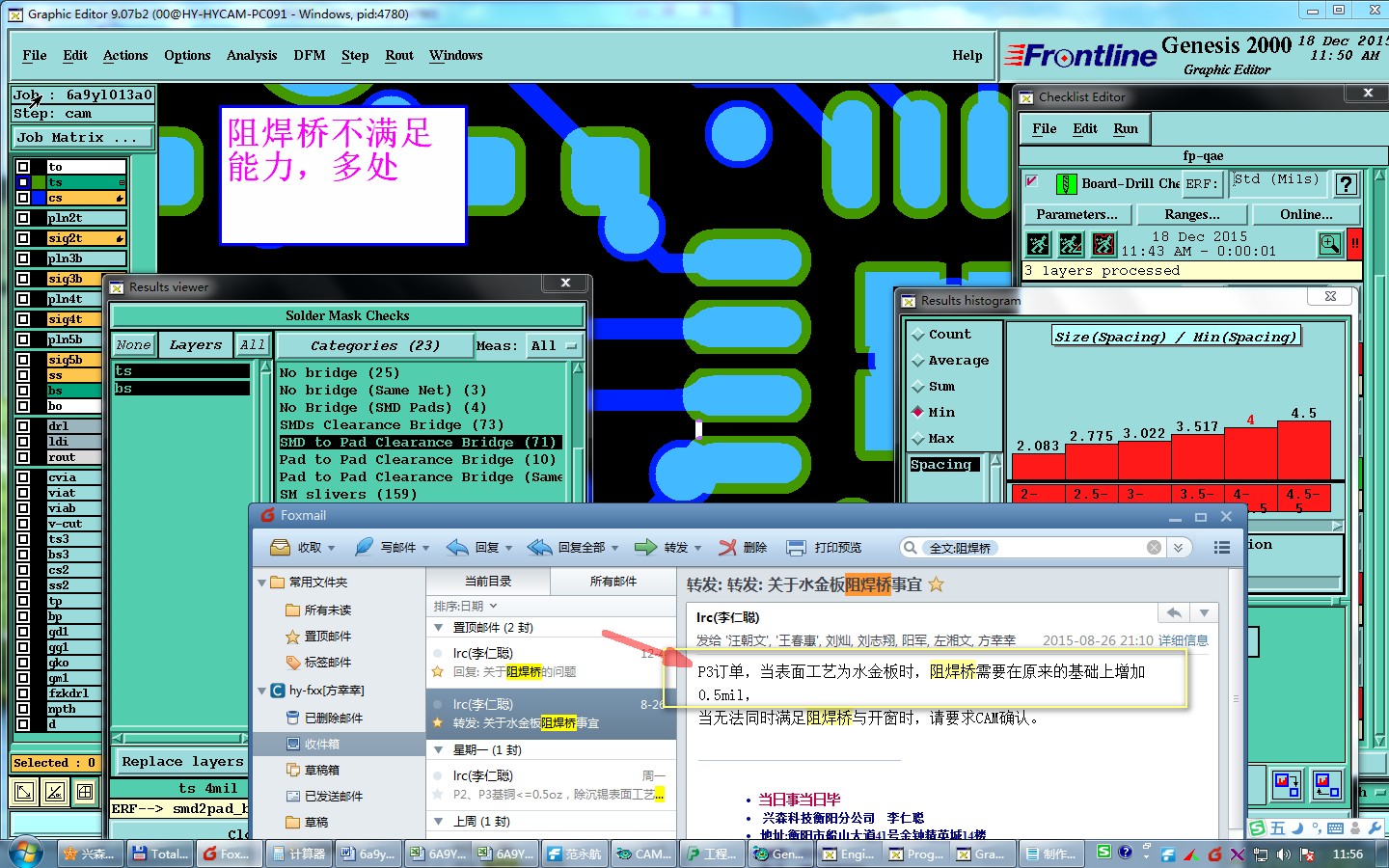Open the Foxmail list view menu icon
This screenshot has width=1389, height=868.
pyautogui.click(x=1222, y=548)
